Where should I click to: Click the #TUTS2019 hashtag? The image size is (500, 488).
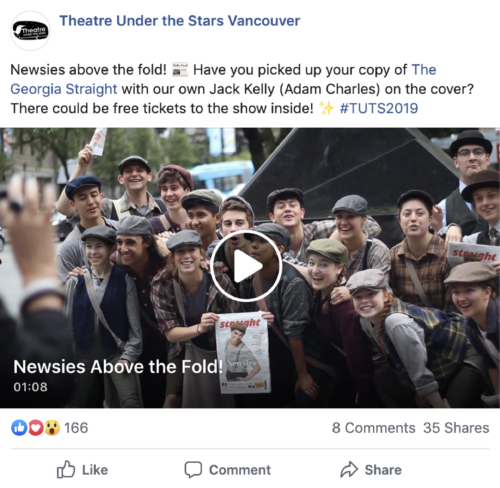point(379,108)
